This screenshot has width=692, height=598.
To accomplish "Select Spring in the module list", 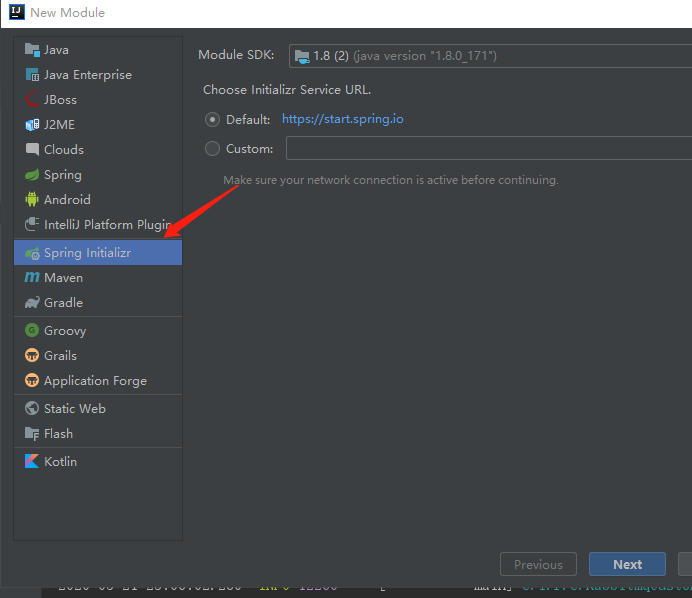I will coord(98,175).
